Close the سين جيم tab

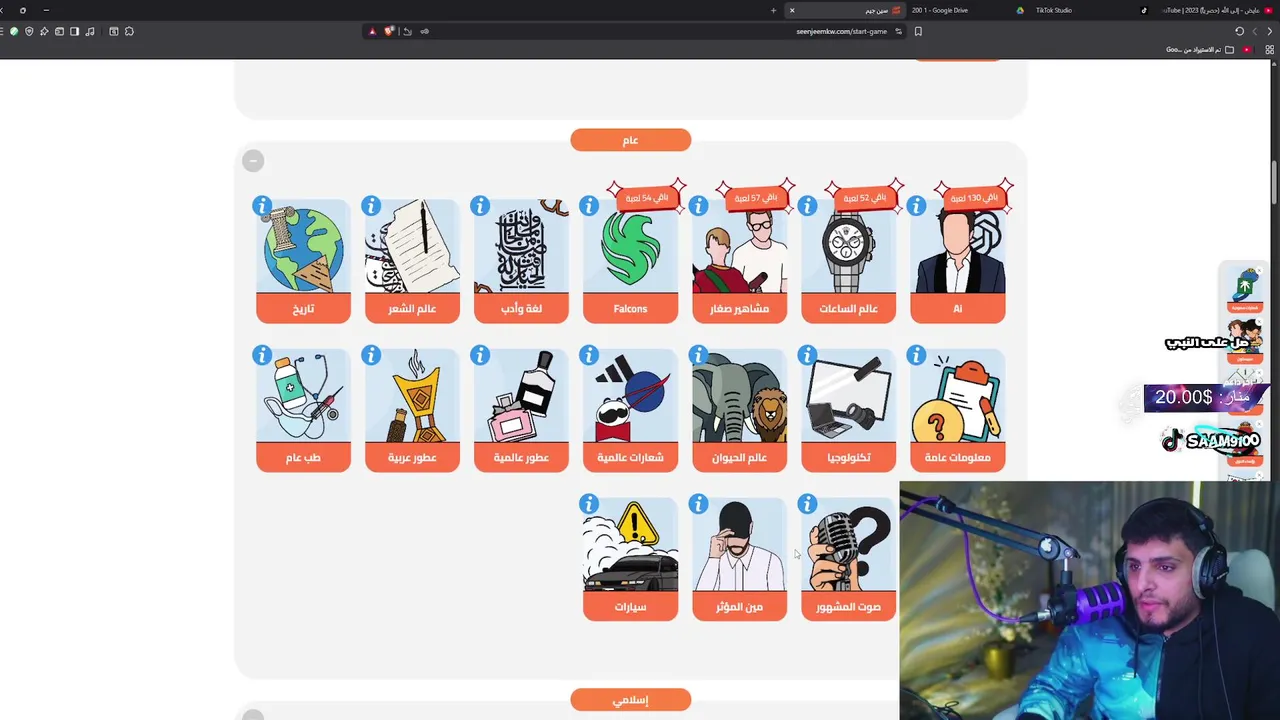click(792, 10)
